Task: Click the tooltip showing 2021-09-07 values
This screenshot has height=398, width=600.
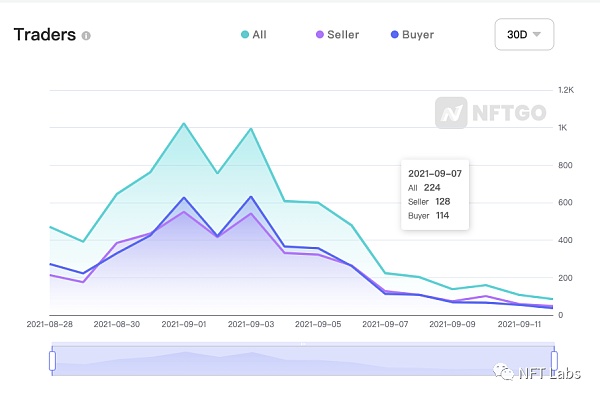Action: pos(435,194)
